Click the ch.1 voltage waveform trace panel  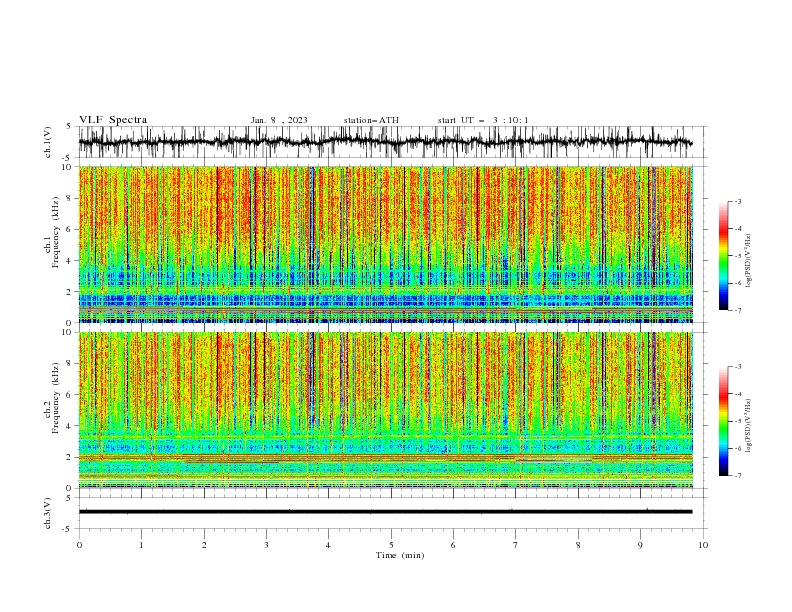pyautogui.click(x=392, y=142)
